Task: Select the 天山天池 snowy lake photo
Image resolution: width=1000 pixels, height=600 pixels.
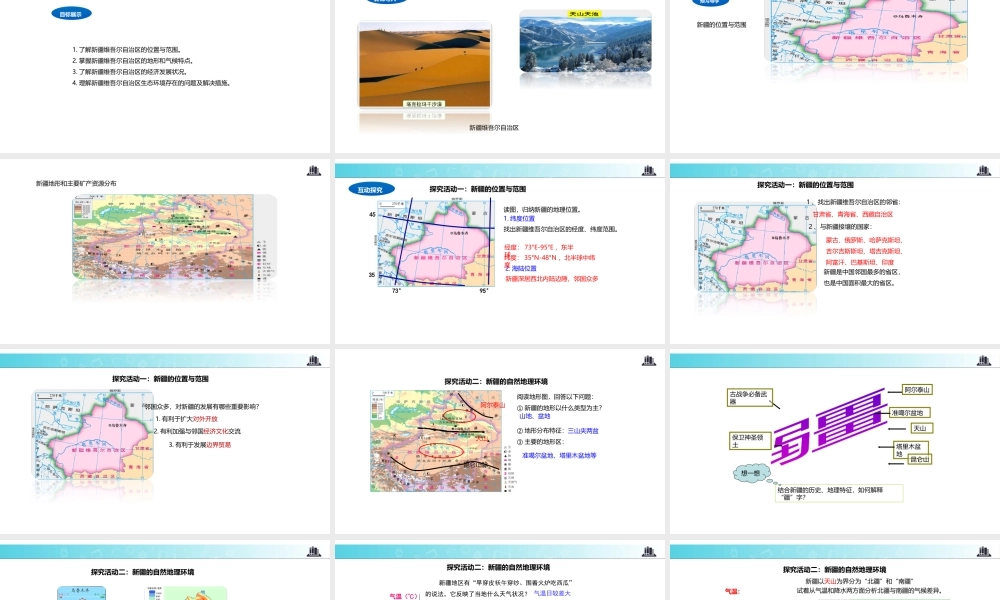Action: 585,40
